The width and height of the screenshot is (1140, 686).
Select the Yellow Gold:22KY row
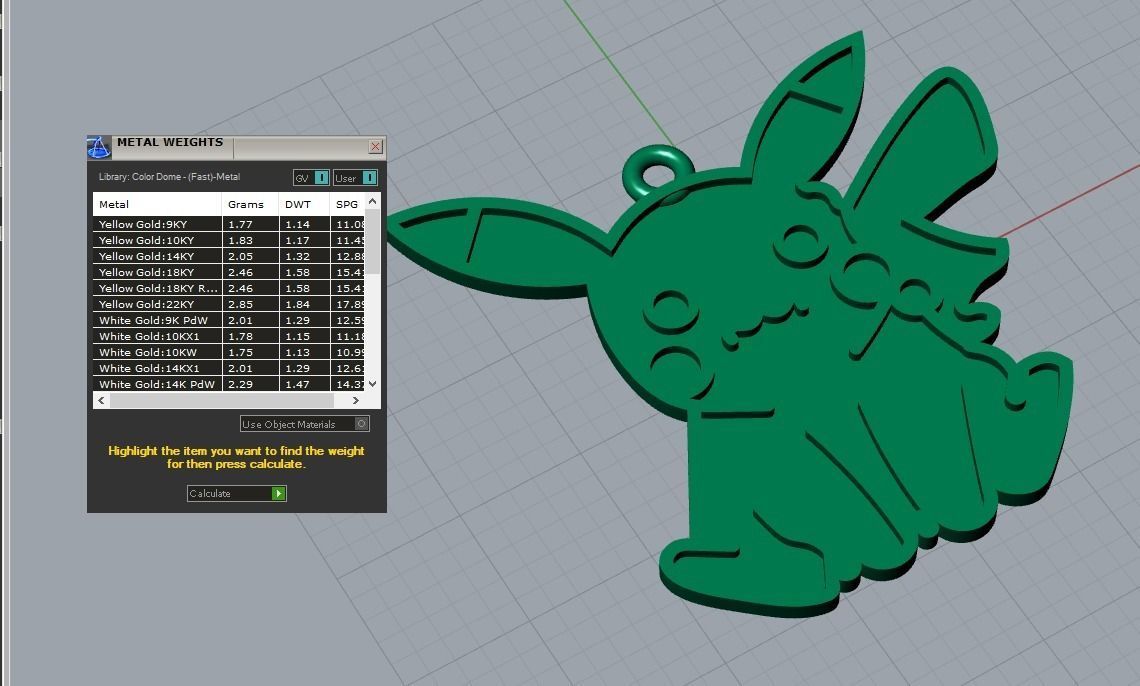pos(228,304)
